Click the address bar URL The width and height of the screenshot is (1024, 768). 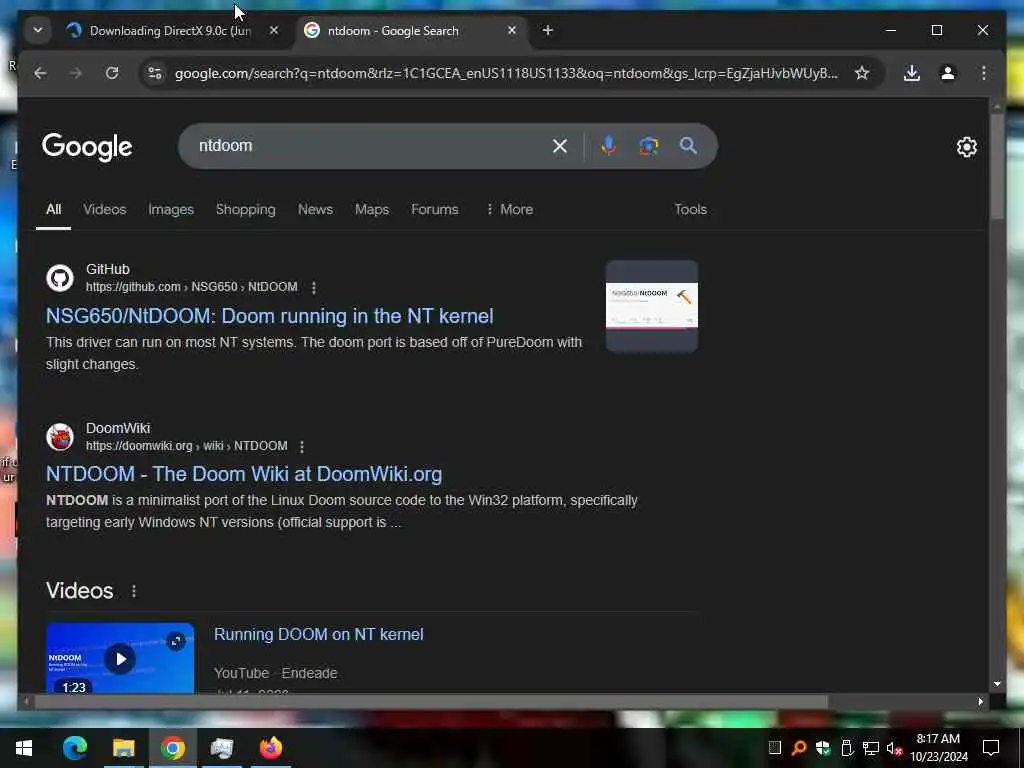(x=506, y=73)
